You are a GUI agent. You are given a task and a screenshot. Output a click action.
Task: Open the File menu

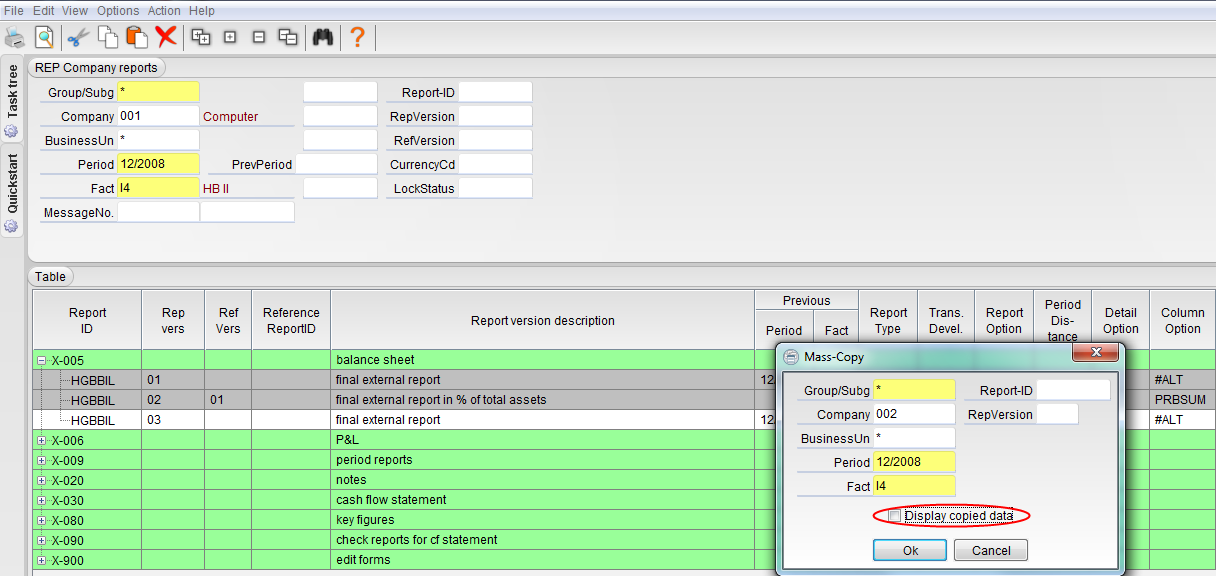pyautogui.click(x=14, y=10)
